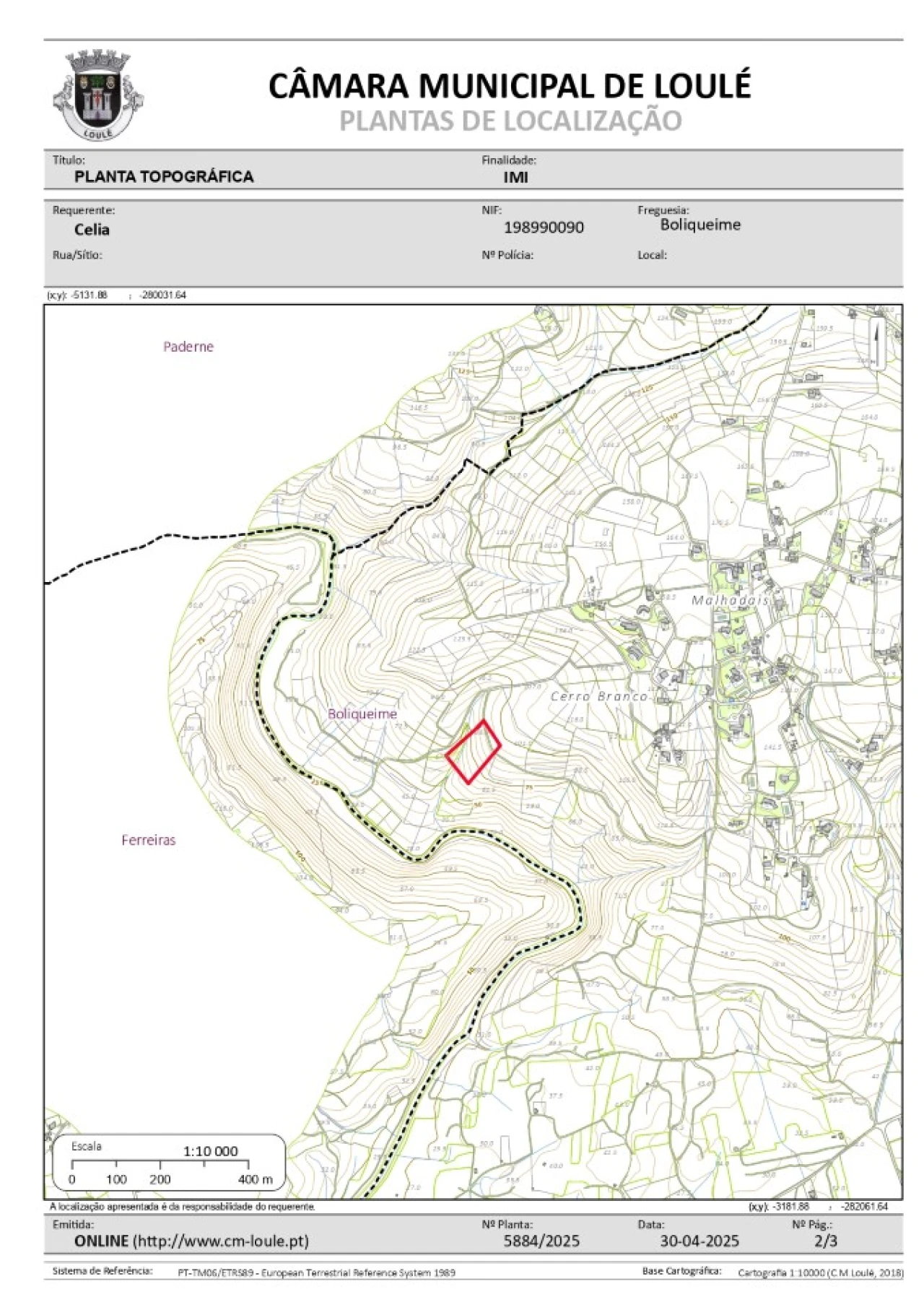Screen dimensions: 924x1310
Task: Click the 1:10 000 scale text
Action: (210, 1151)
